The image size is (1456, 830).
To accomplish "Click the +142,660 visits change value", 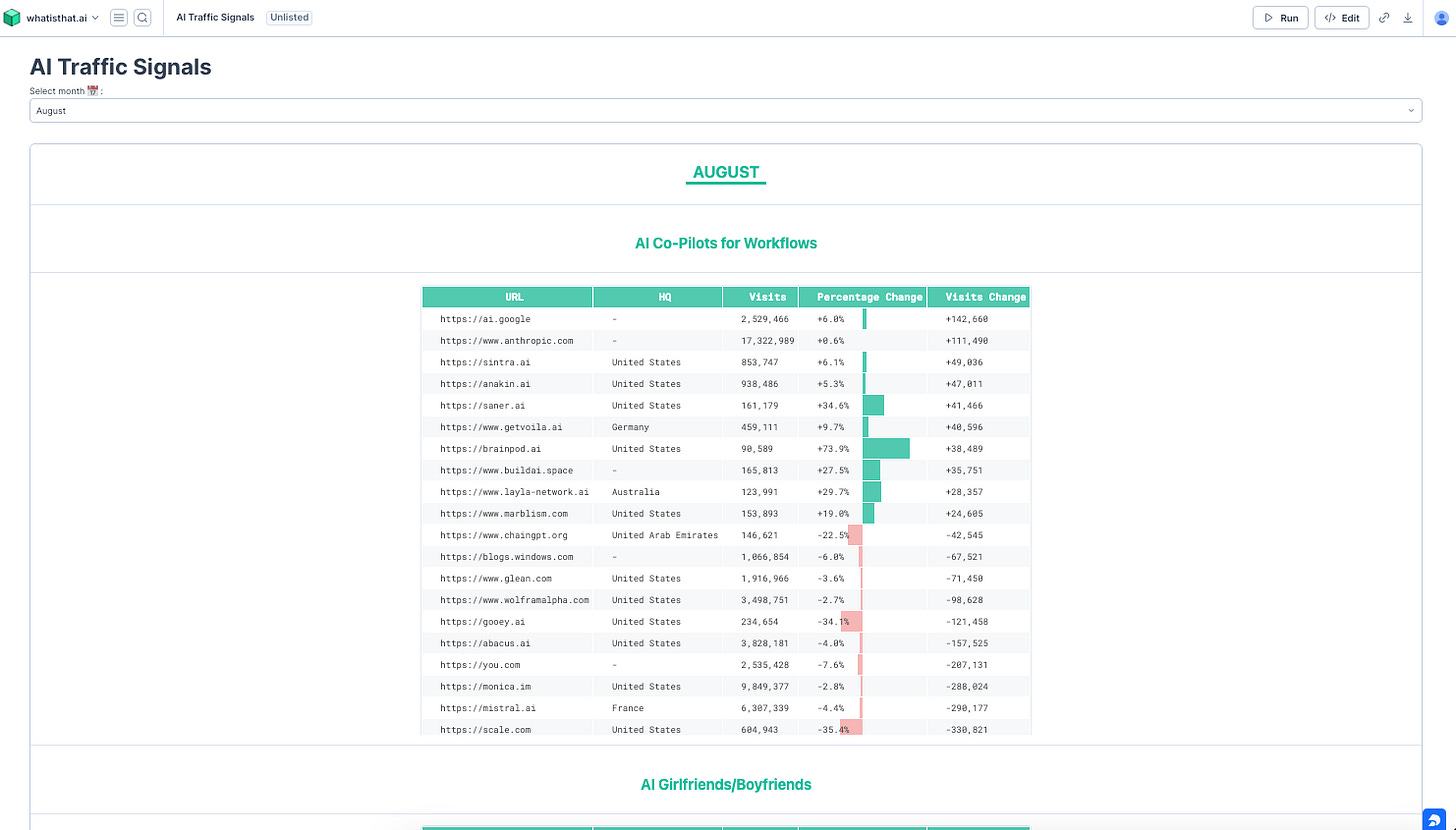I will 966,319.
